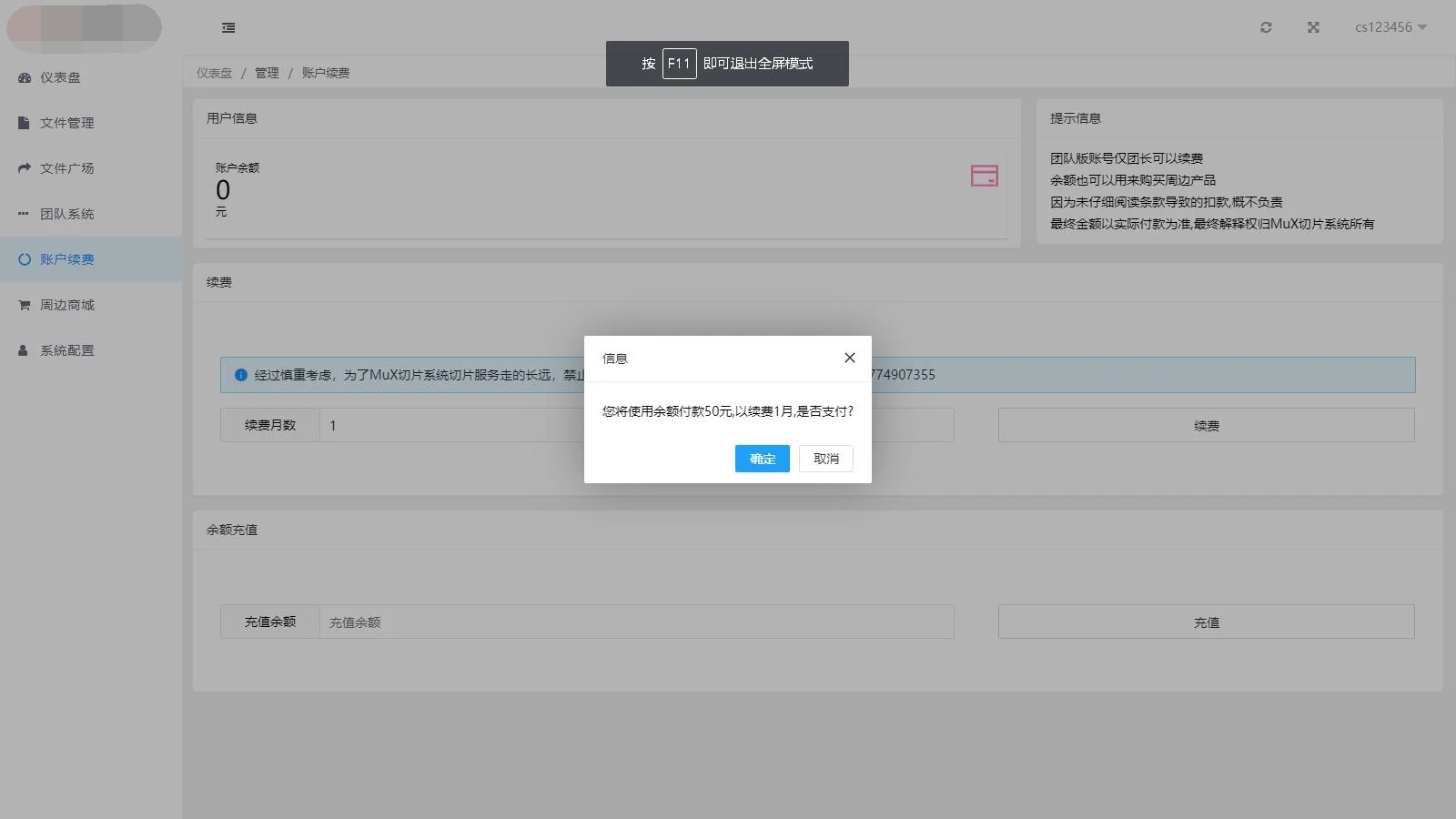Cancel payment with the 取消 button
The image size is (1456, 819).
coord(825,459)
